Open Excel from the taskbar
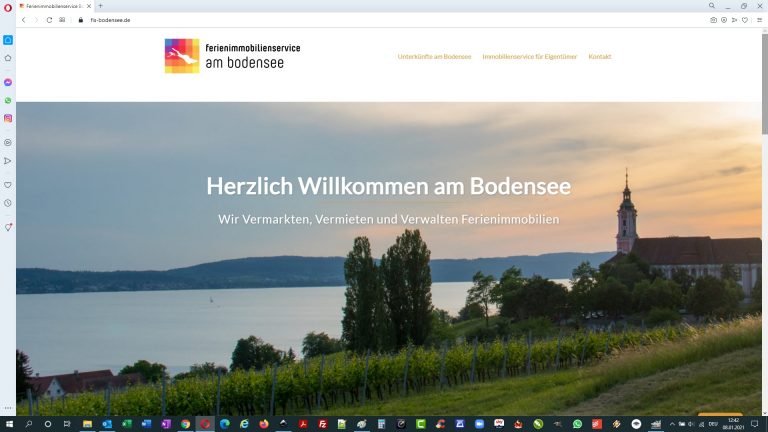The image size is (768, 432). (126, 424)
